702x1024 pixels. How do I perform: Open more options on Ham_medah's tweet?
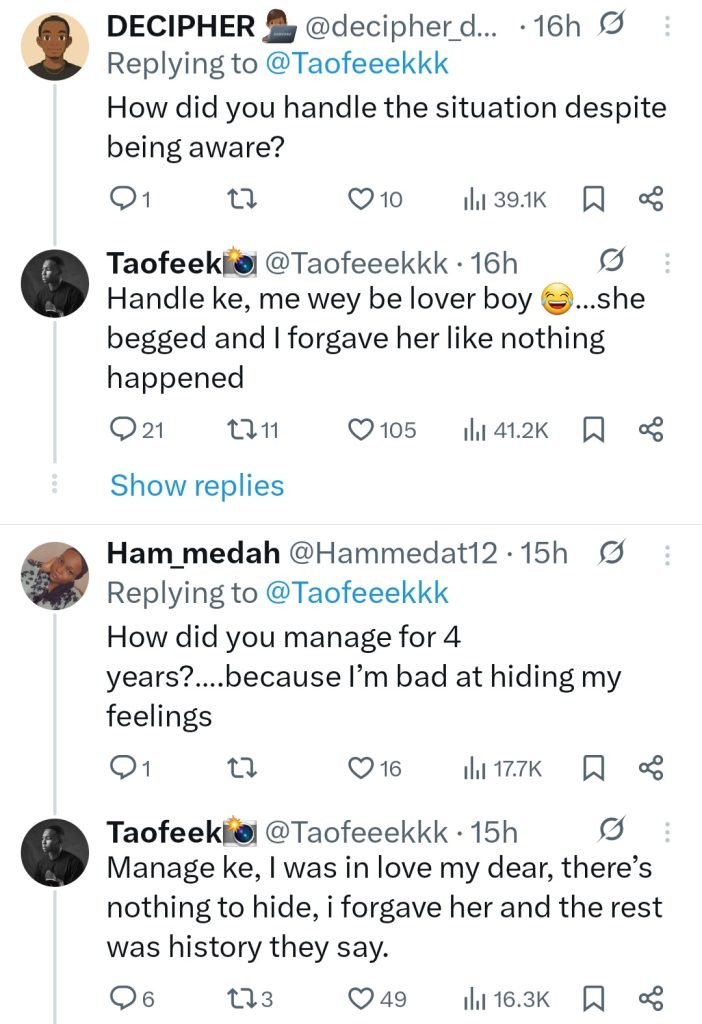coord(666,553)
